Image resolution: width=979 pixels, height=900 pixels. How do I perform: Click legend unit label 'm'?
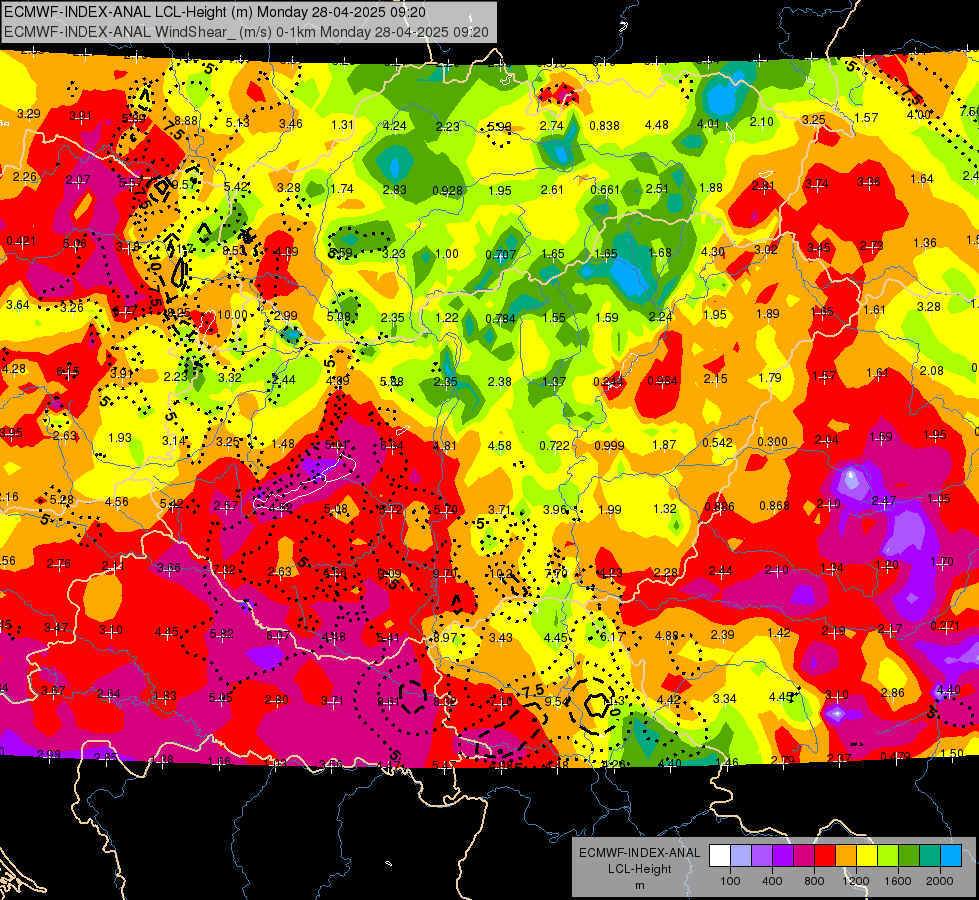(639, 885)
